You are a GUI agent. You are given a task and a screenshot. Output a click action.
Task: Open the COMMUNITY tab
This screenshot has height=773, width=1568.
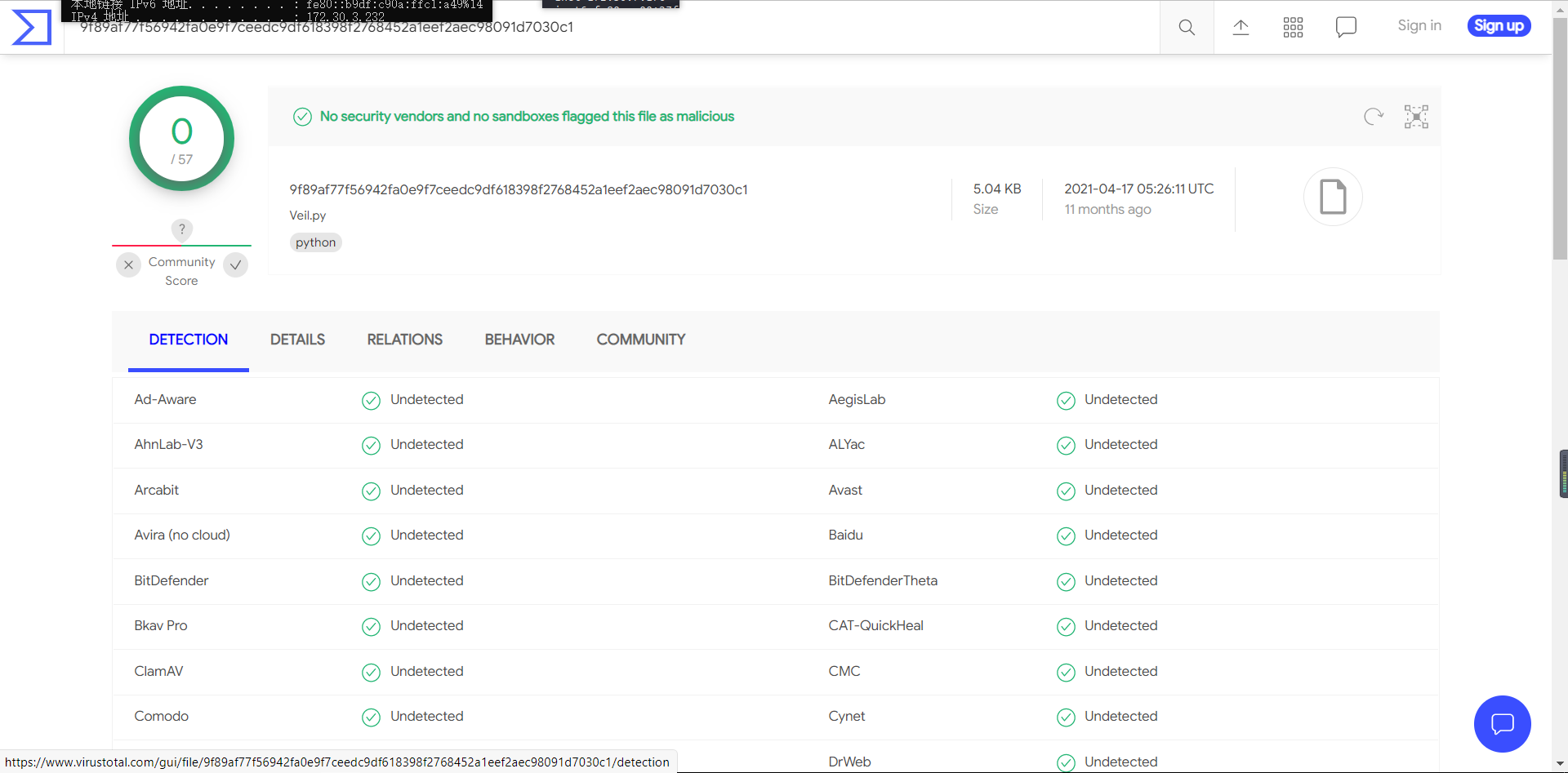pos(641,340)
